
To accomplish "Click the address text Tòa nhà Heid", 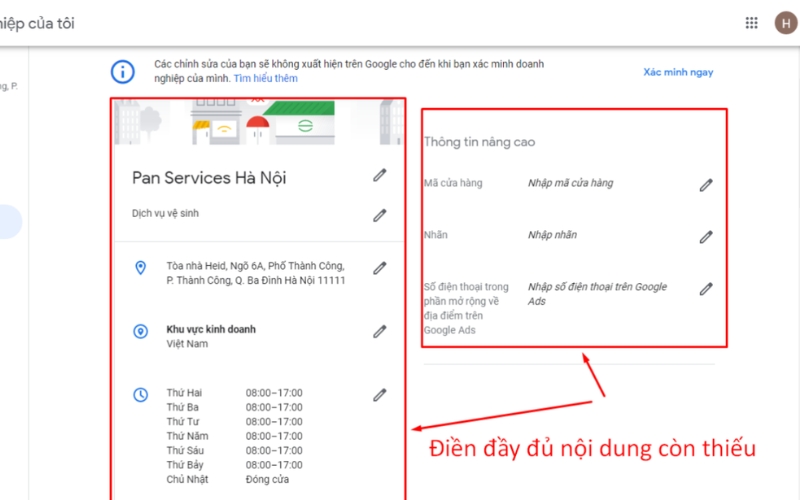I will (x=256, y=273).
